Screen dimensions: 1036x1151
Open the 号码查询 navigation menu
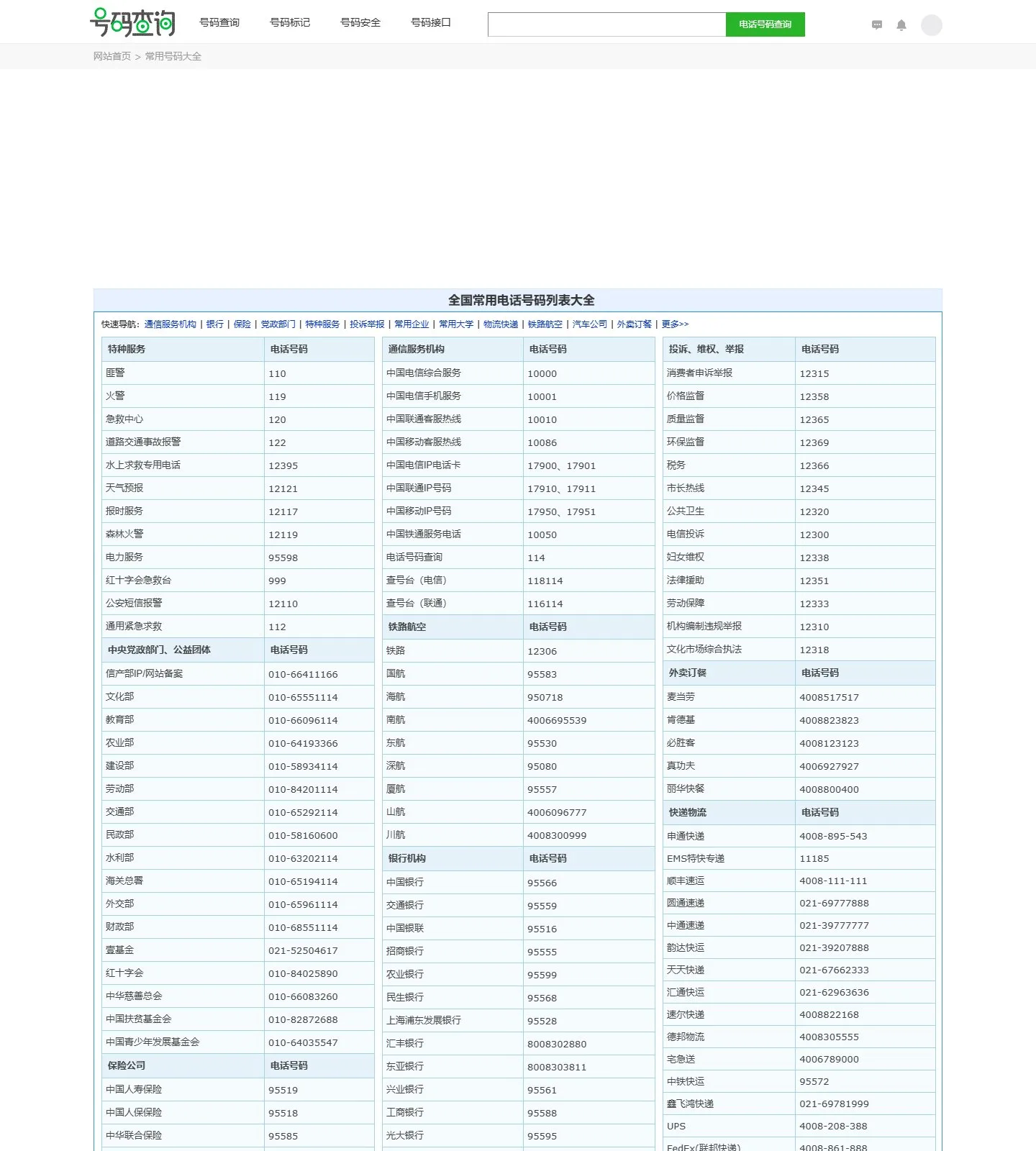pos(219,22)
